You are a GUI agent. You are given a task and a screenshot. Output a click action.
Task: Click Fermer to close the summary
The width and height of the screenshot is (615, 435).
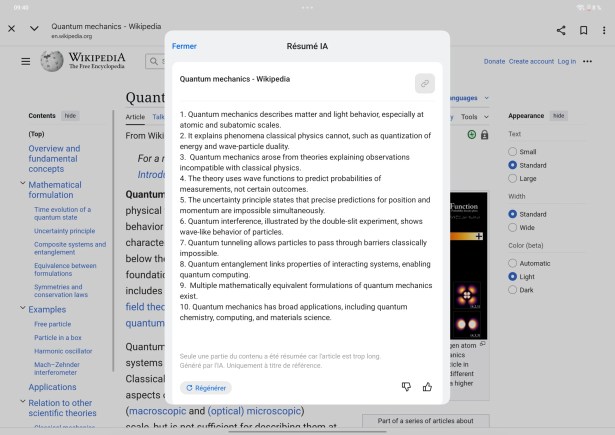pos(184,46)
